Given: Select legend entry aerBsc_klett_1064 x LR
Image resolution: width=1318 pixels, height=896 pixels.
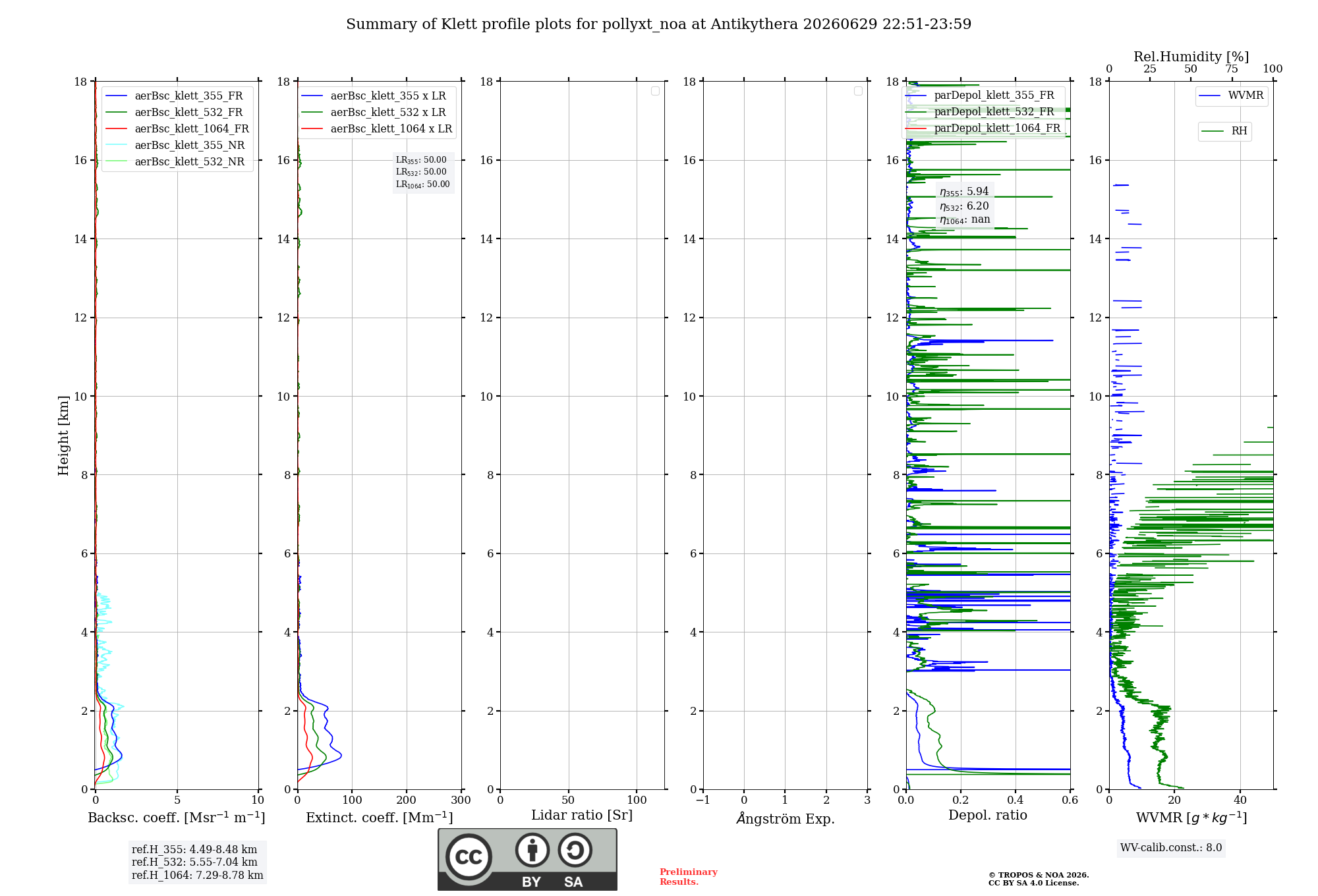Looking at the screenshot, I should [378, 128].
